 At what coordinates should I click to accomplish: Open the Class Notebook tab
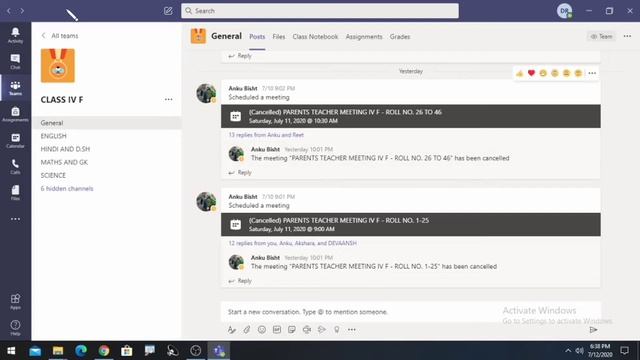point(315,37)
